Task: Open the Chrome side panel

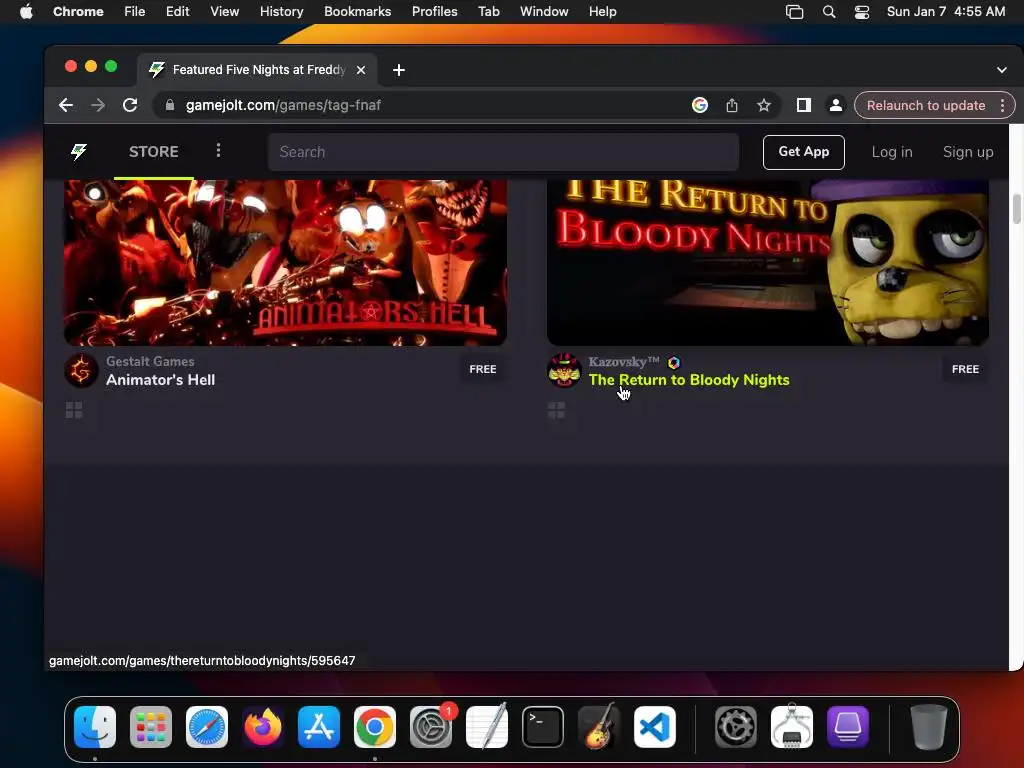Action: tap(803, 105)
